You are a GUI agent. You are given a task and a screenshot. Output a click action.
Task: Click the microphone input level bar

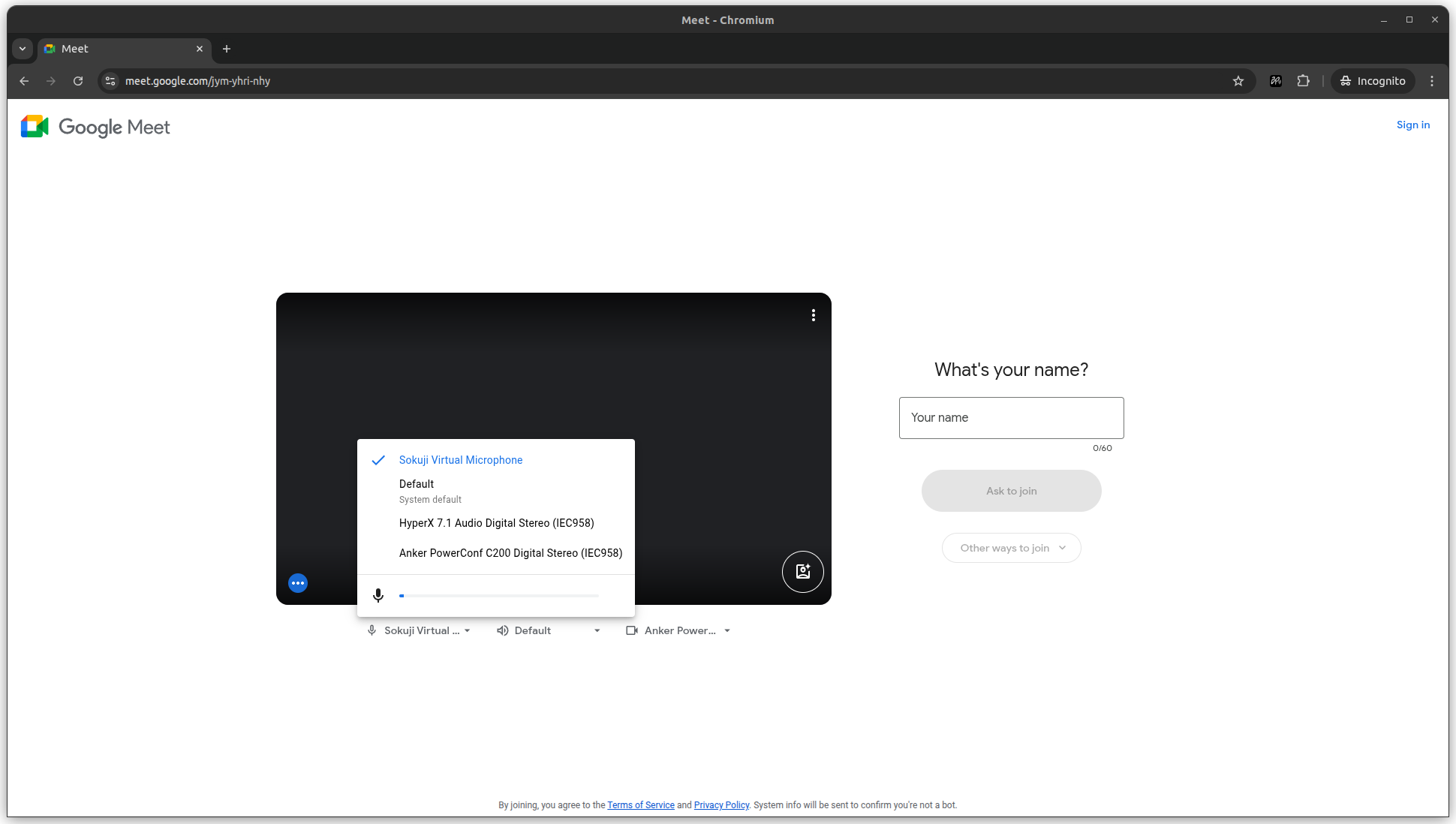pyautogui.click(x=499, y=596)
